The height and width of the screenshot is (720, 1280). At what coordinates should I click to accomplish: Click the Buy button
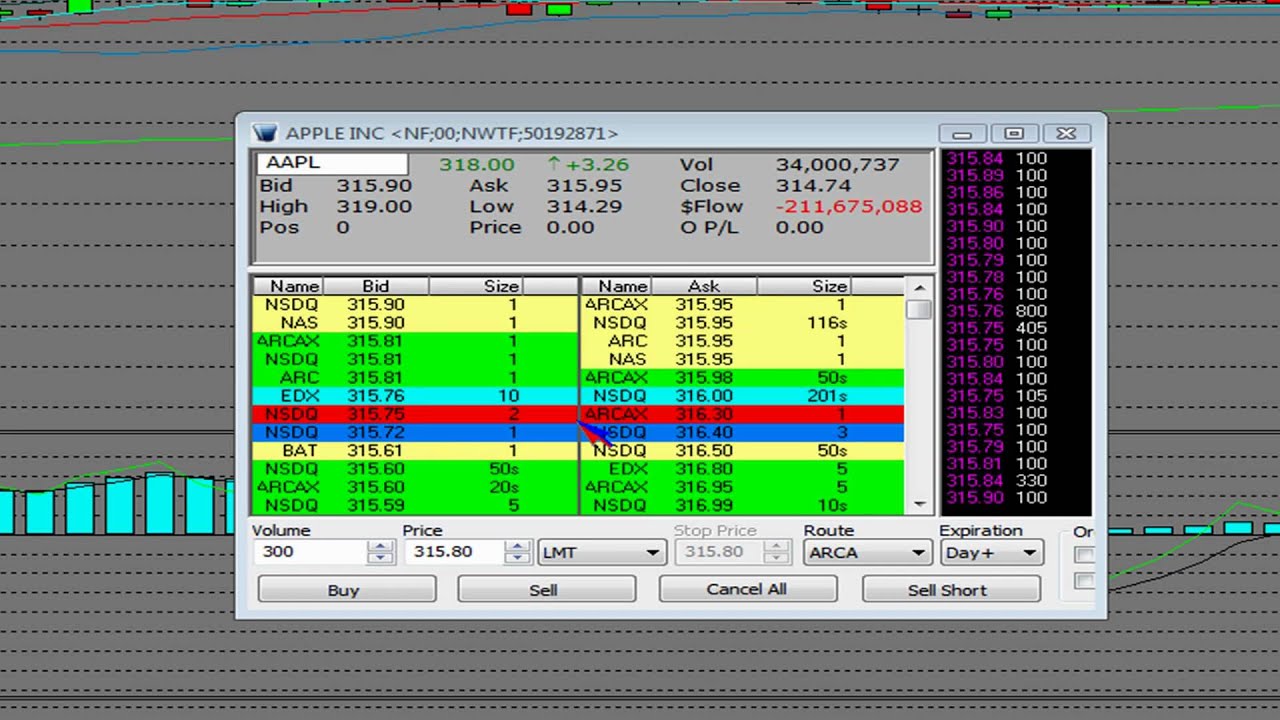346,590
